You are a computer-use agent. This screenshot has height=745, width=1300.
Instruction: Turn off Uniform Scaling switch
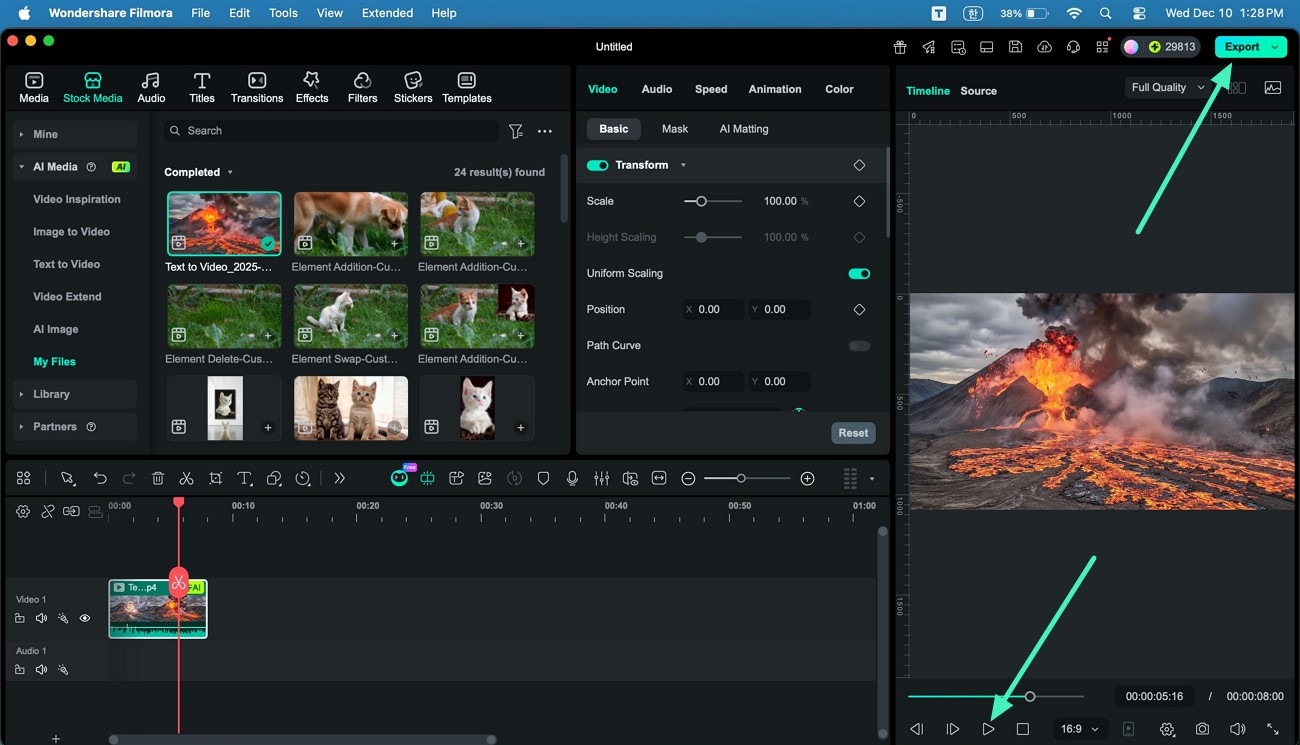[858, 273]
